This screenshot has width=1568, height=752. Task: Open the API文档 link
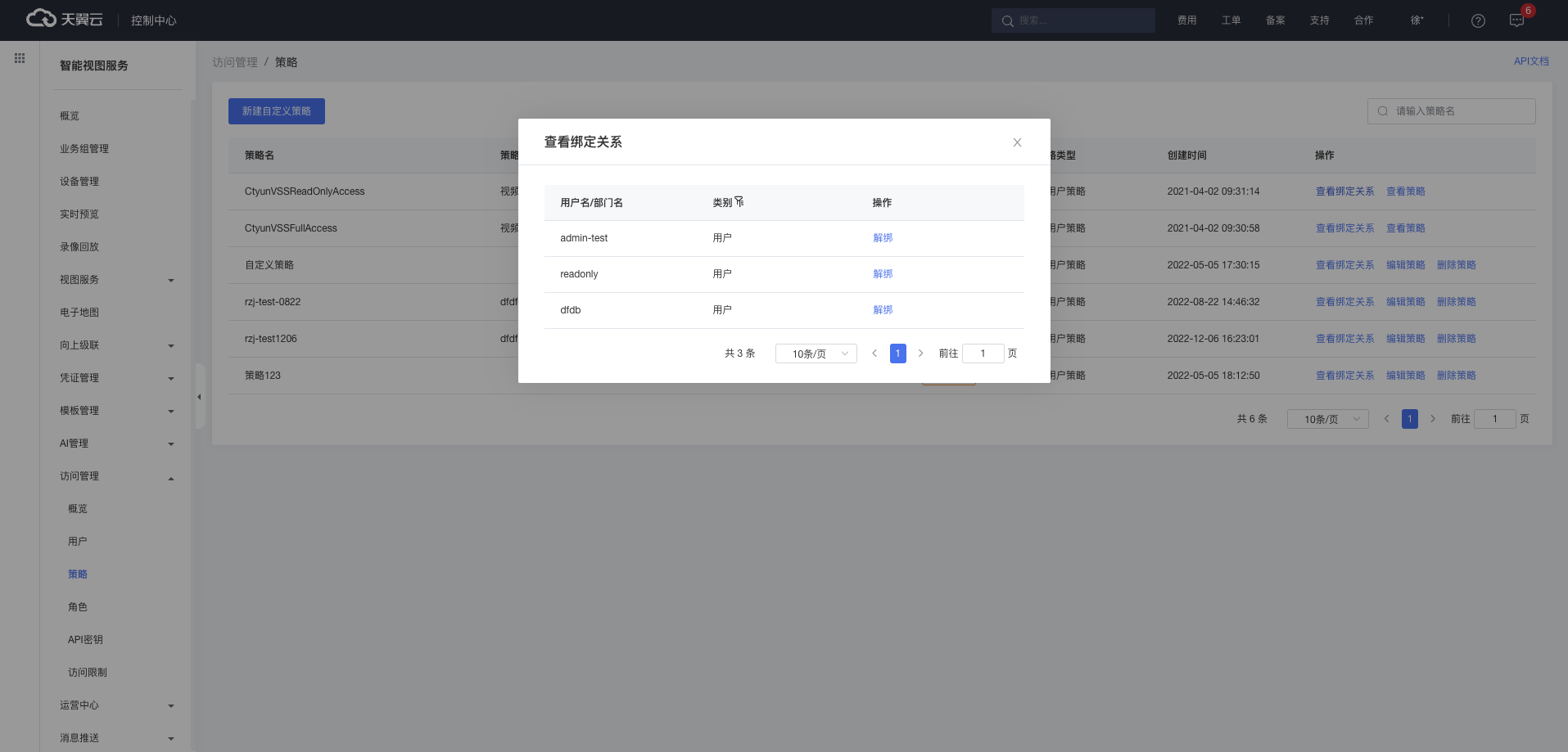pos(1530,61)
